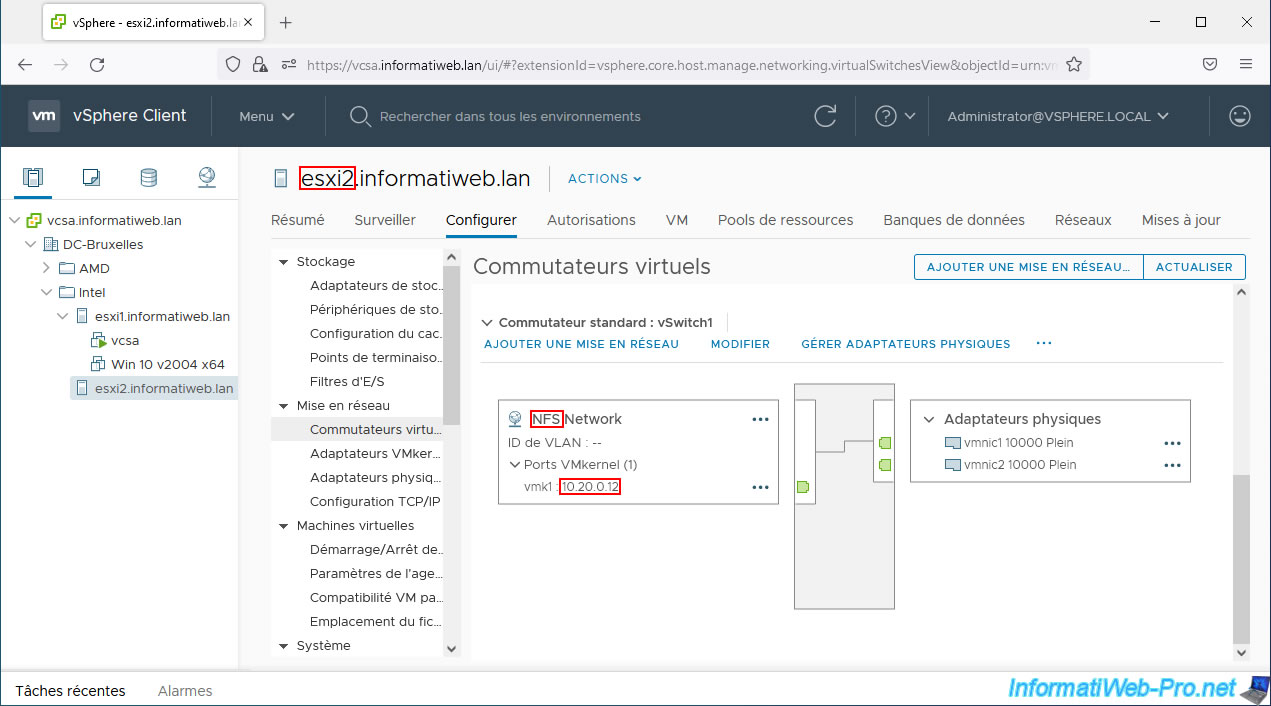Click the vSphere refresh icon in header
The width and height of the screenshot is (1271, 706).
point(825,116)
